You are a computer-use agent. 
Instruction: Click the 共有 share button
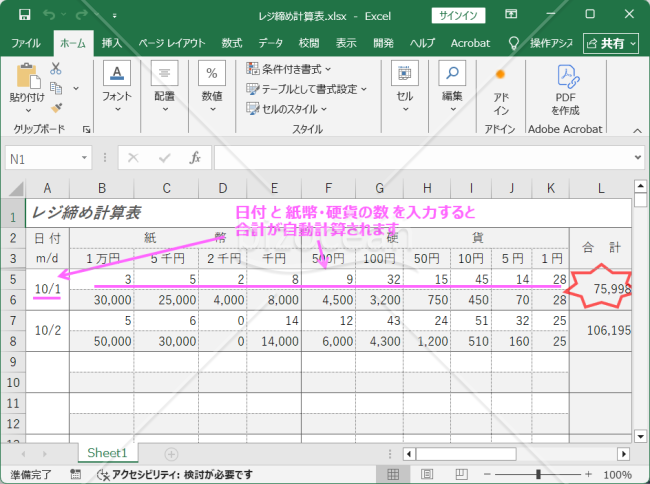coord(611,43)
